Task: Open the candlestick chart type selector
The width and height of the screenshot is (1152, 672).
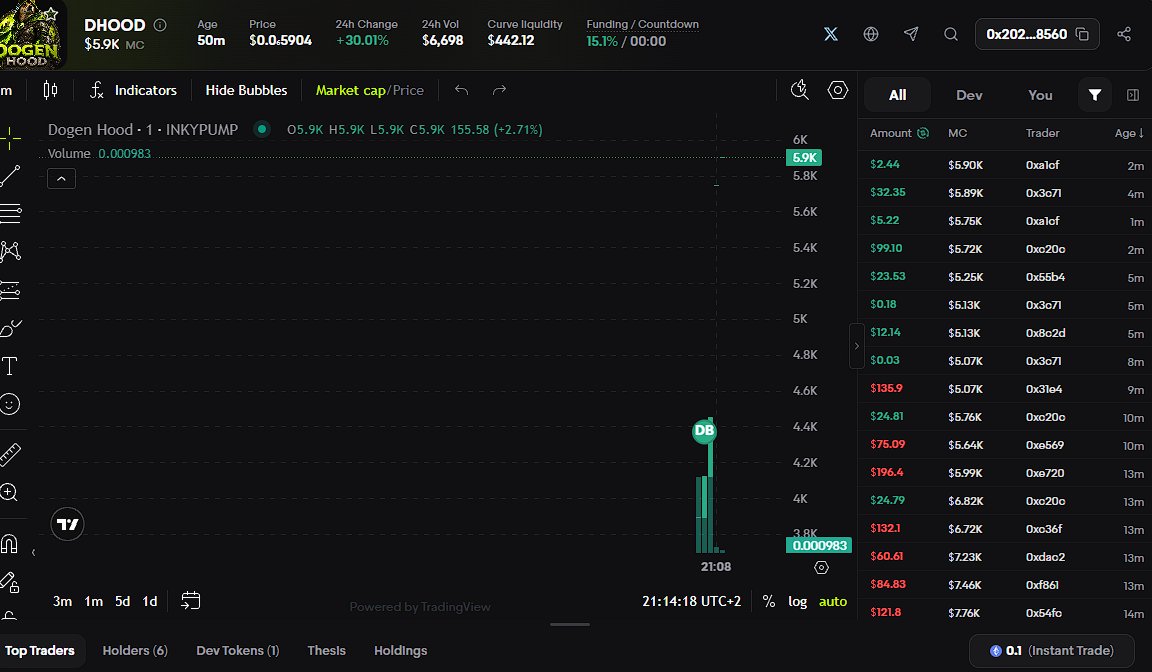Action: pyautogui.click(x=50, y=90)
